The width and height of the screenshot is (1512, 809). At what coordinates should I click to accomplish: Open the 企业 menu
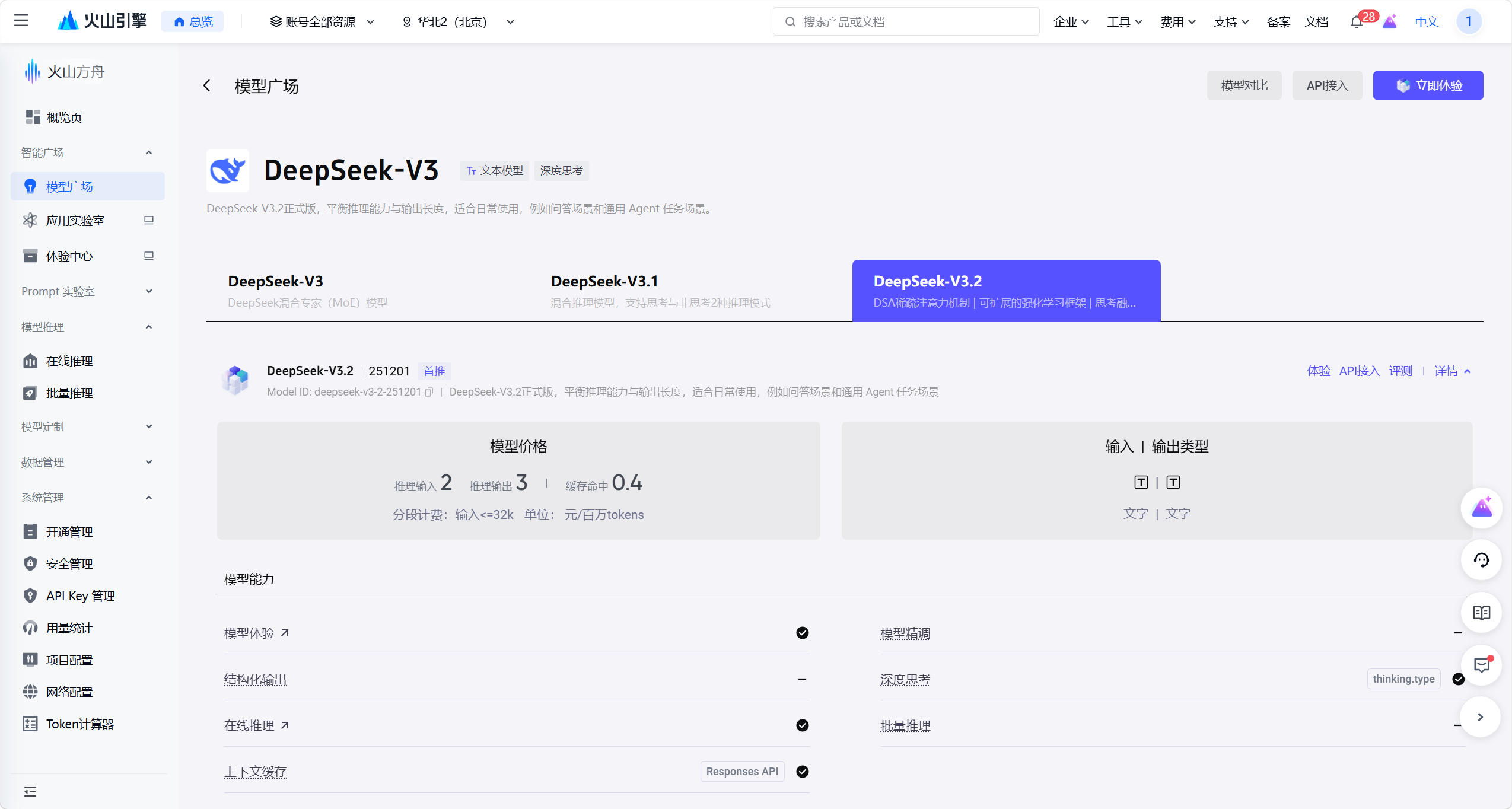point(1071,22)
